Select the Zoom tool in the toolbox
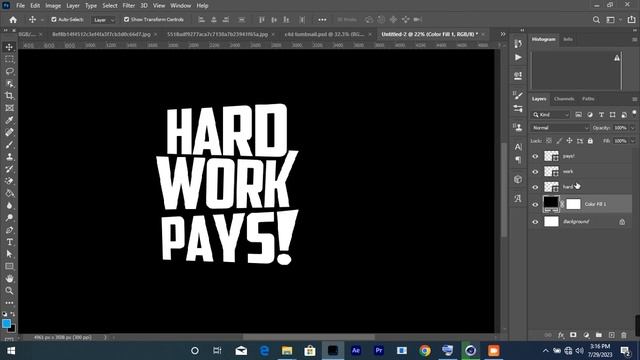 9,291
